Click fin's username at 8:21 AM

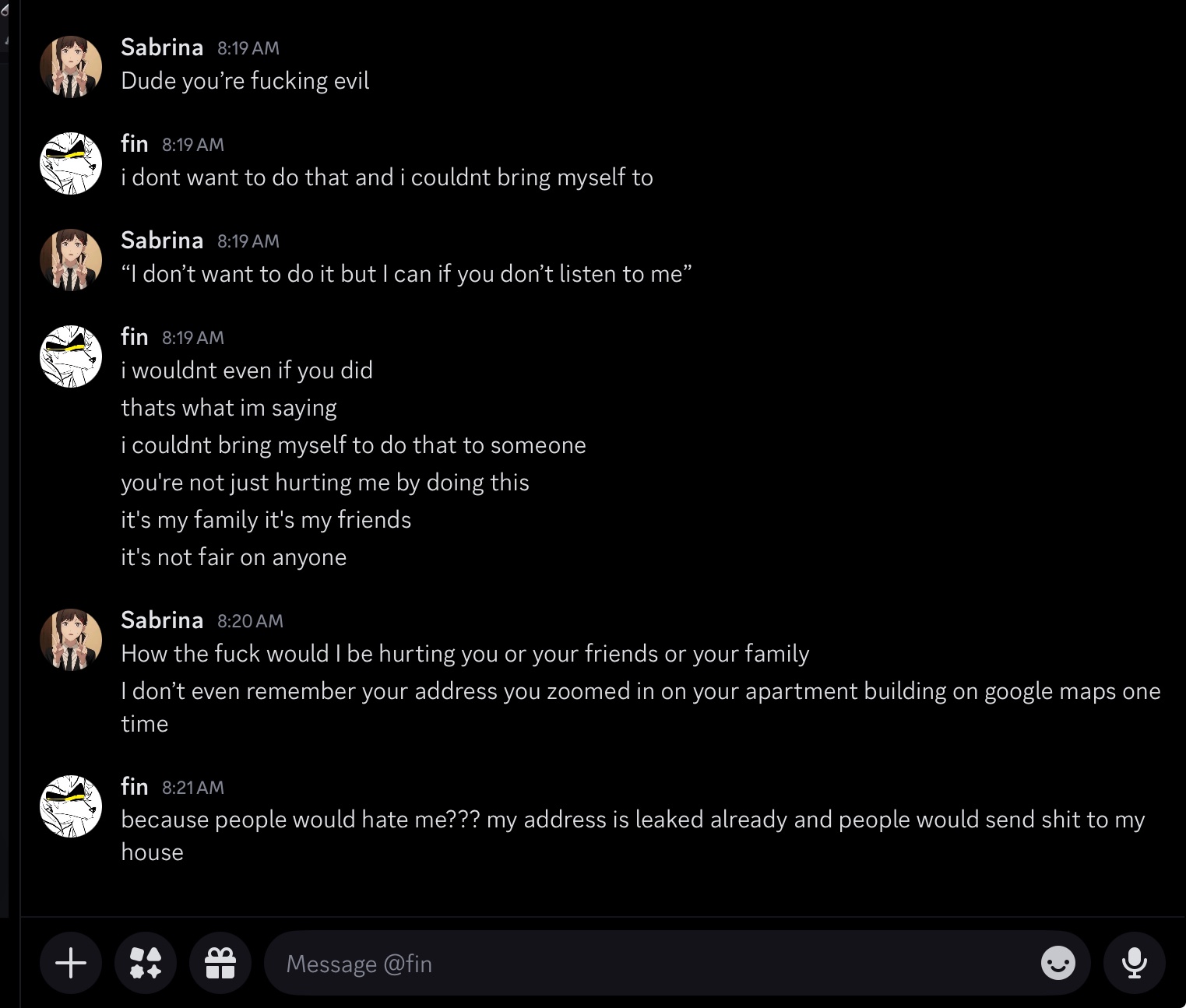click(x=135, y=786)
